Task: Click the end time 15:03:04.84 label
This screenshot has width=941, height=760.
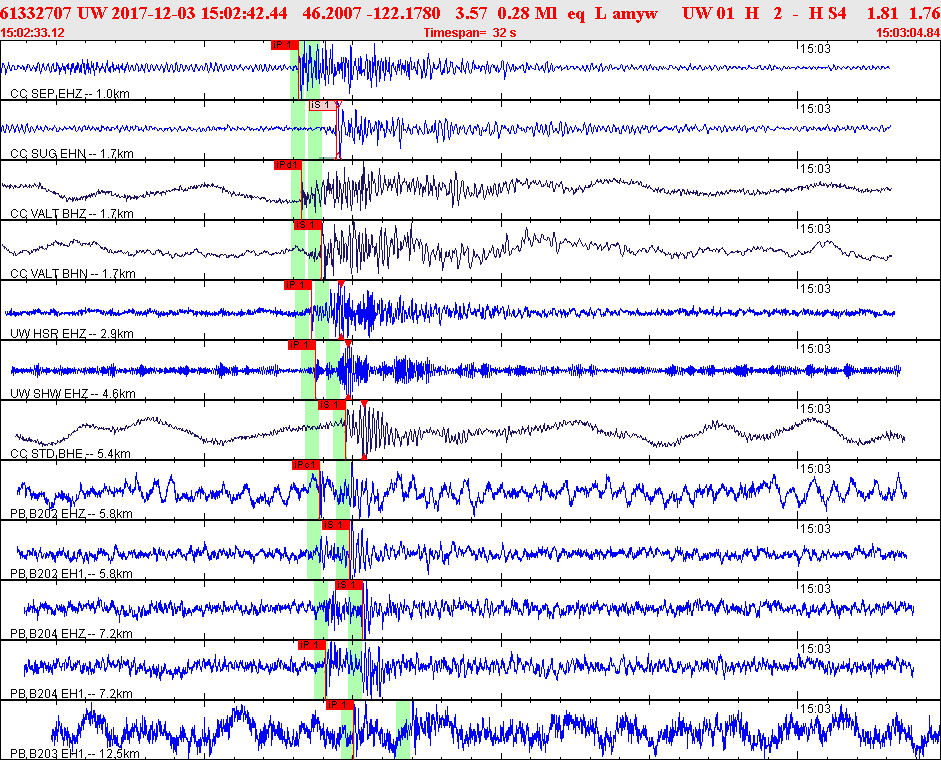Action: [907, 32]
